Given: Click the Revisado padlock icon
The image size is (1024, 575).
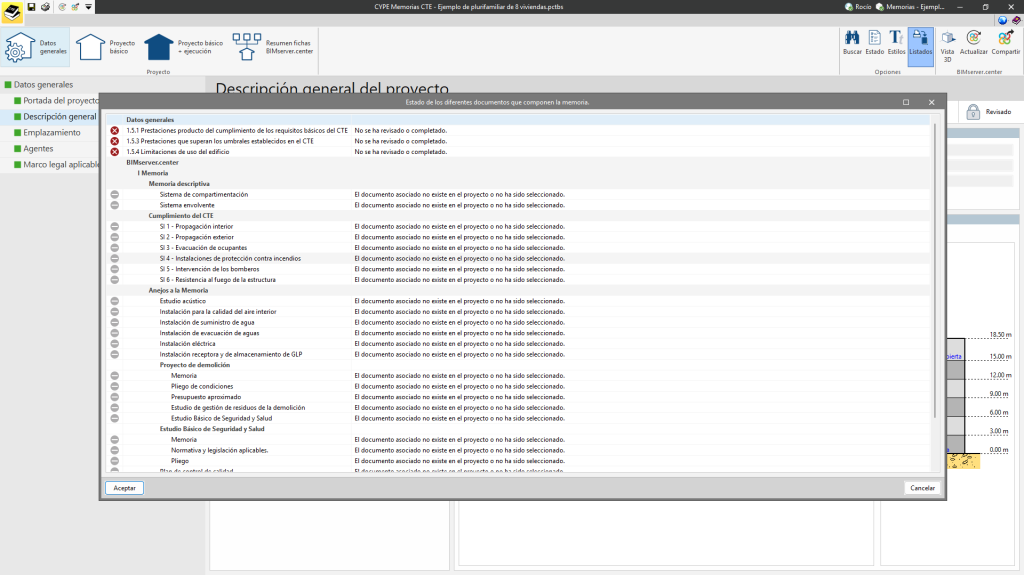Looking at the screenshot, I should tap(972, 112).
